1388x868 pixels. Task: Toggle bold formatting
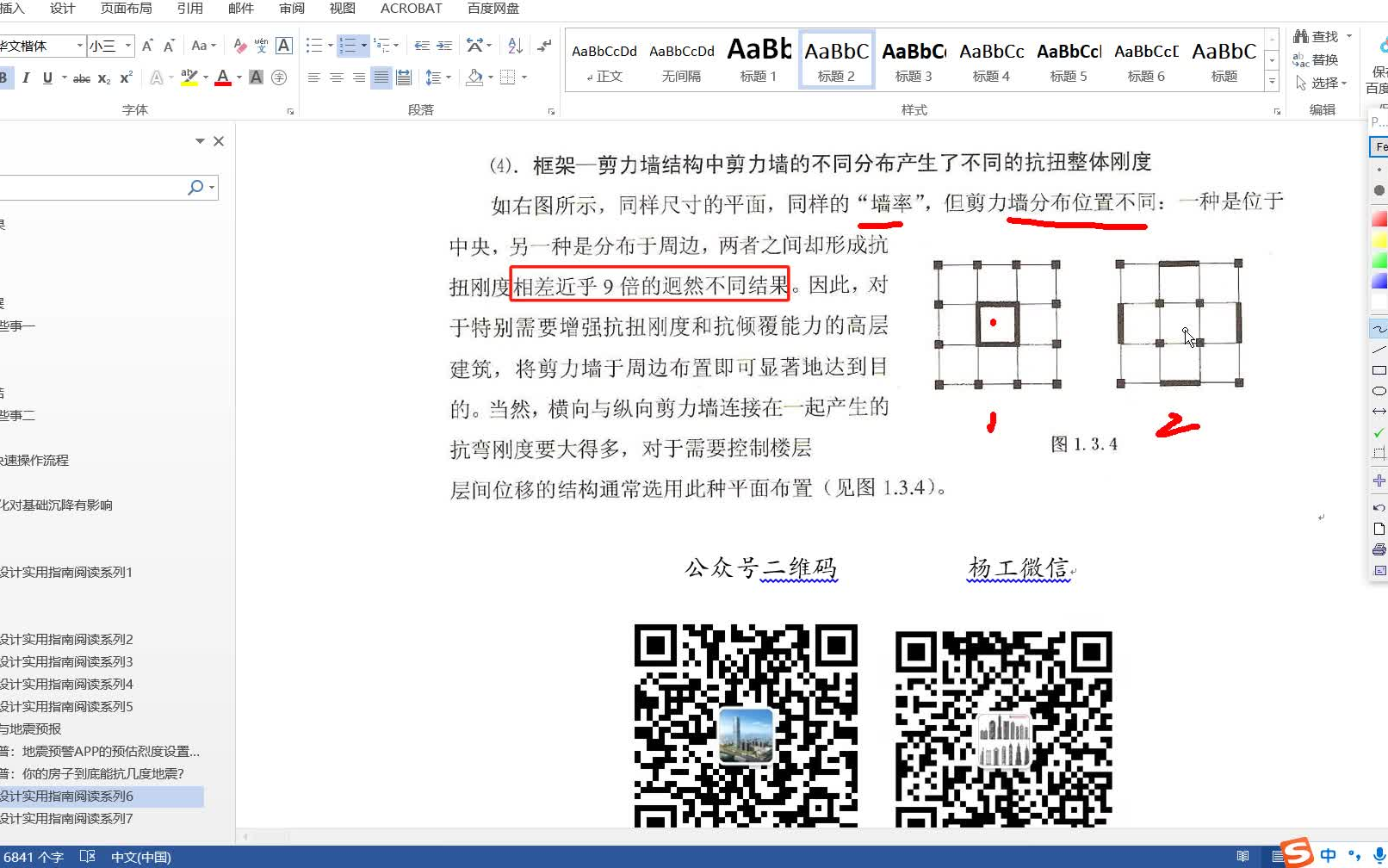(4, 78)
